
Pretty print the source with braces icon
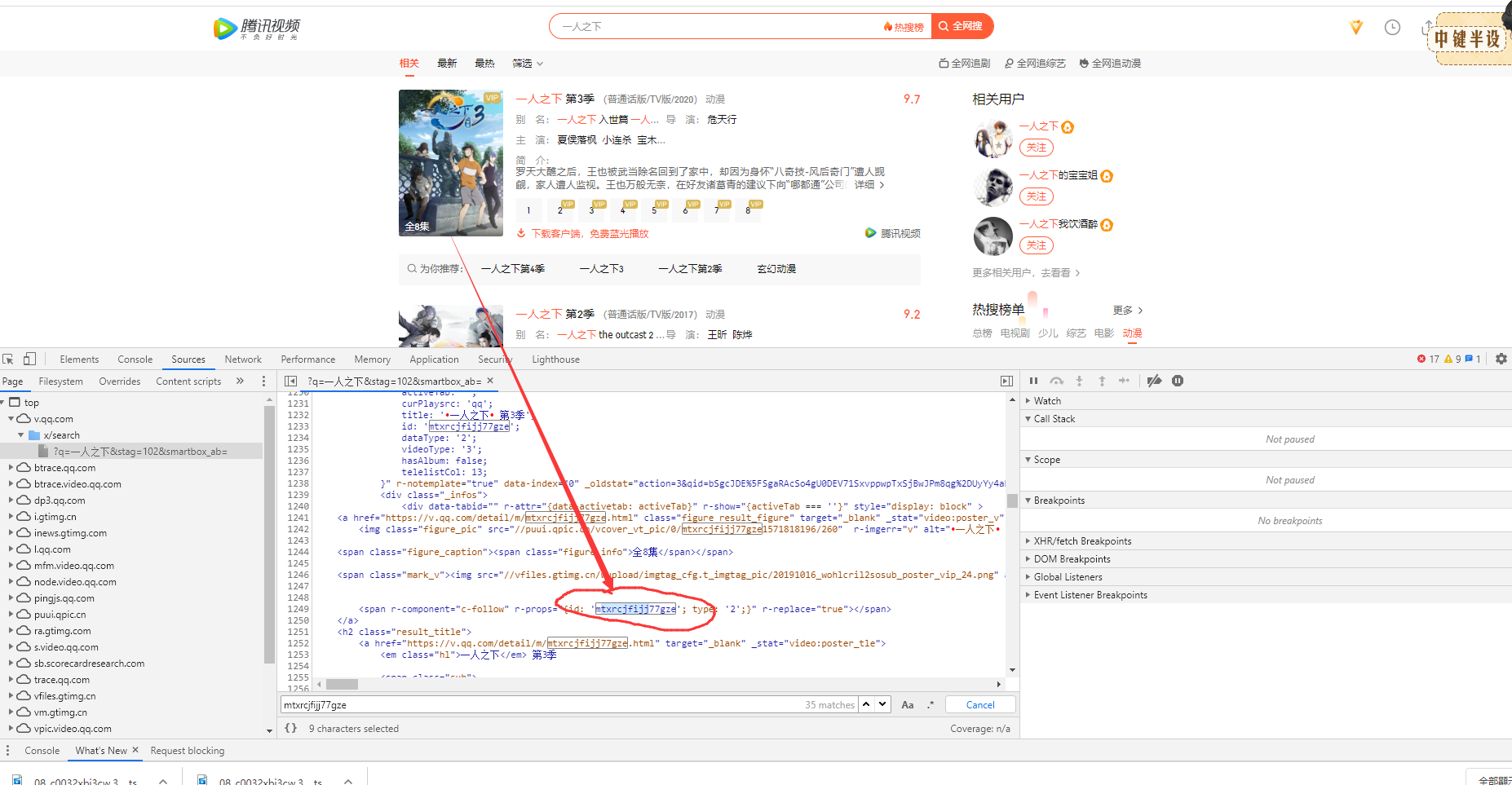point(290,728)
